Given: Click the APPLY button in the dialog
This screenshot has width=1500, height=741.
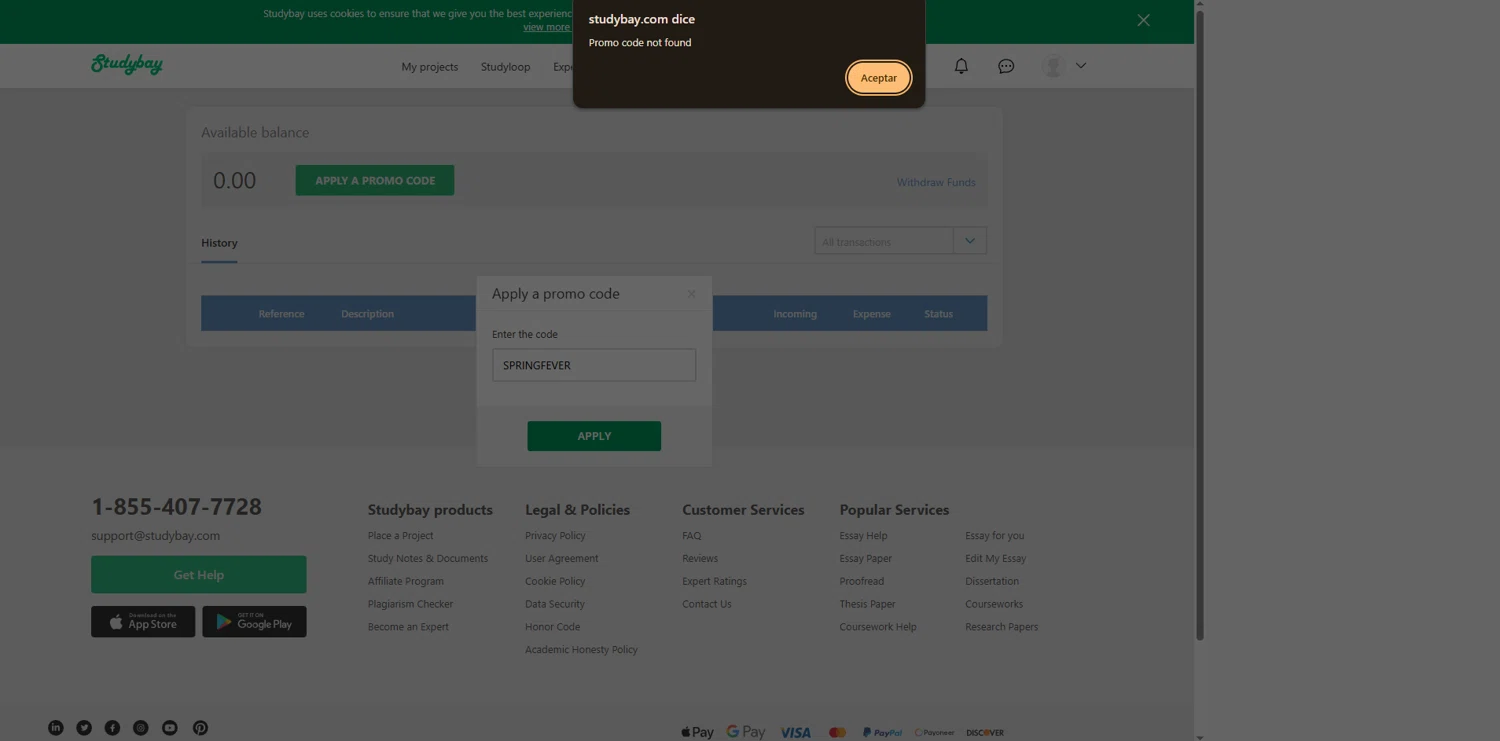Looking at the screenshot, I should (594, 436).
